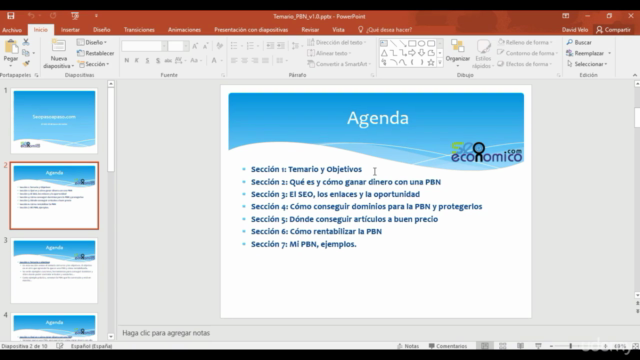Switch to the Animaciones tab
Image resolution: width=640 pixels, height=360 pixels.
(184, 30)
